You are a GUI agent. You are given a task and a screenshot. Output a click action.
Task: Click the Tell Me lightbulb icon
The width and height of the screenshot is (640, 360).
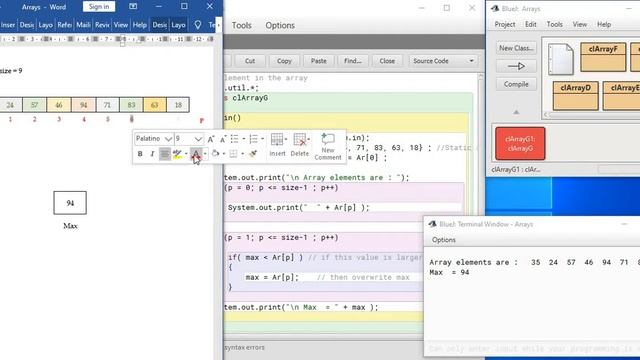pos(198,25)
